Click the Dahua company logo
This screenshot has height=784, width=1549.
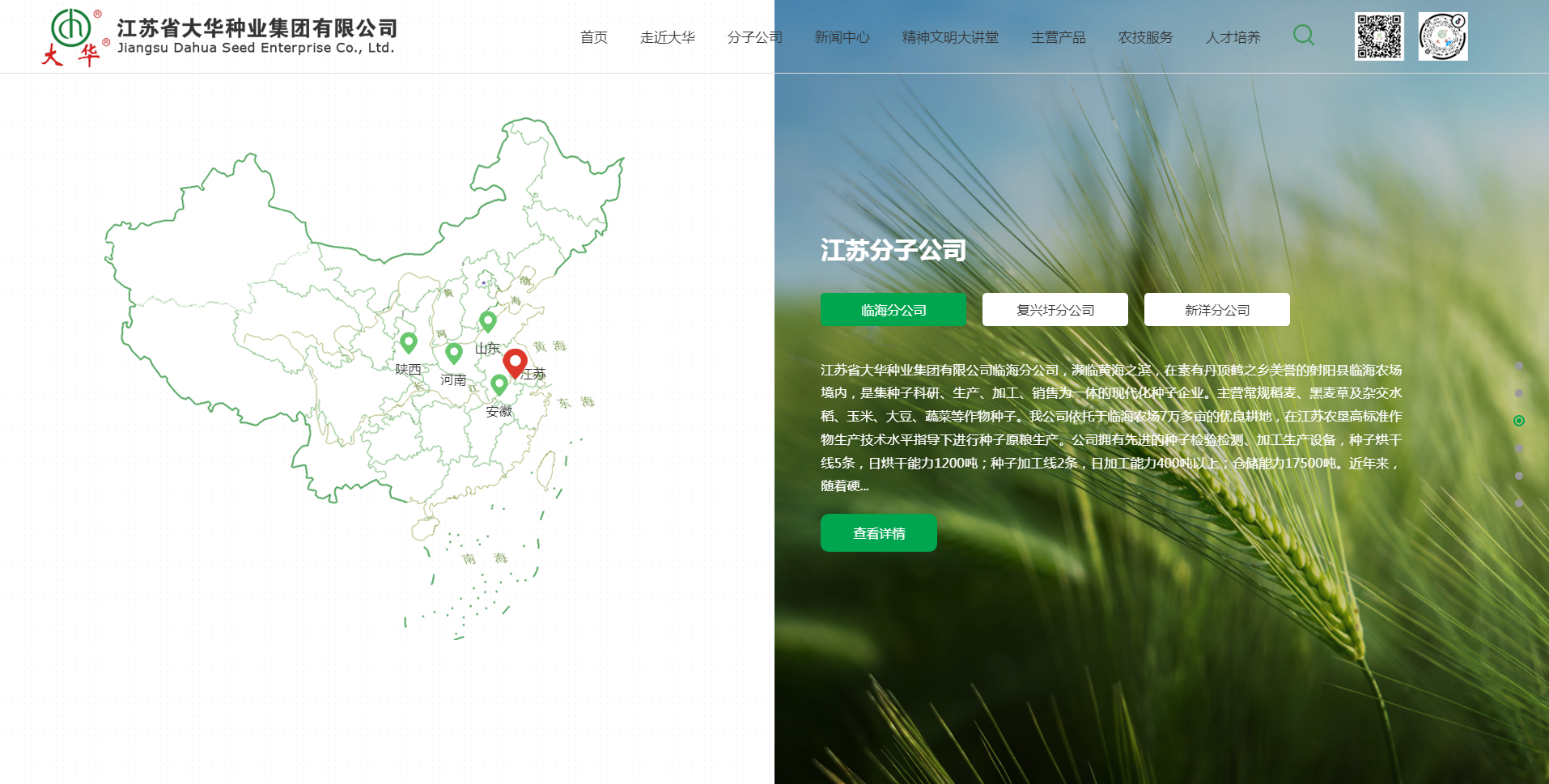[x=219, y=37]
